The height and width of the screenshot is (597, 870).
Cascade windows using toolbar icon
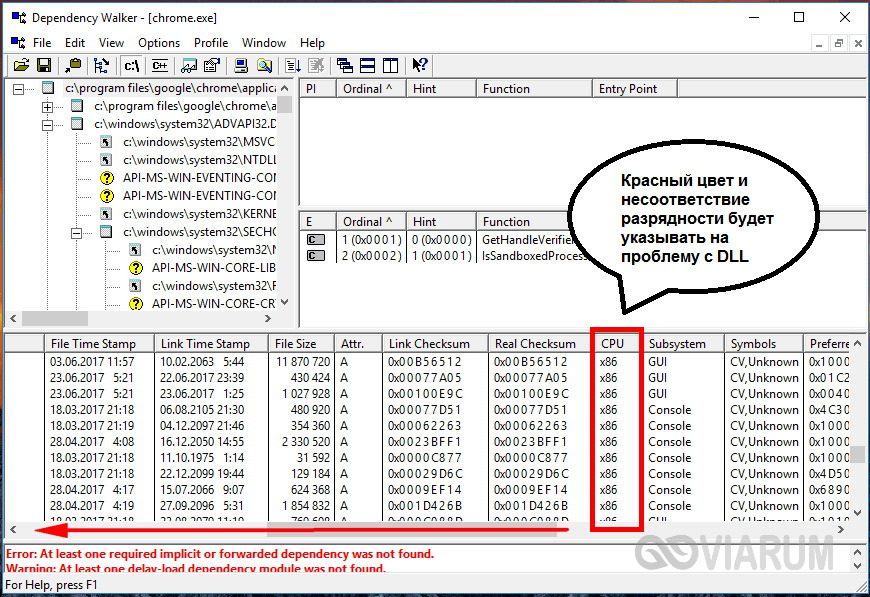coord(345,65)
